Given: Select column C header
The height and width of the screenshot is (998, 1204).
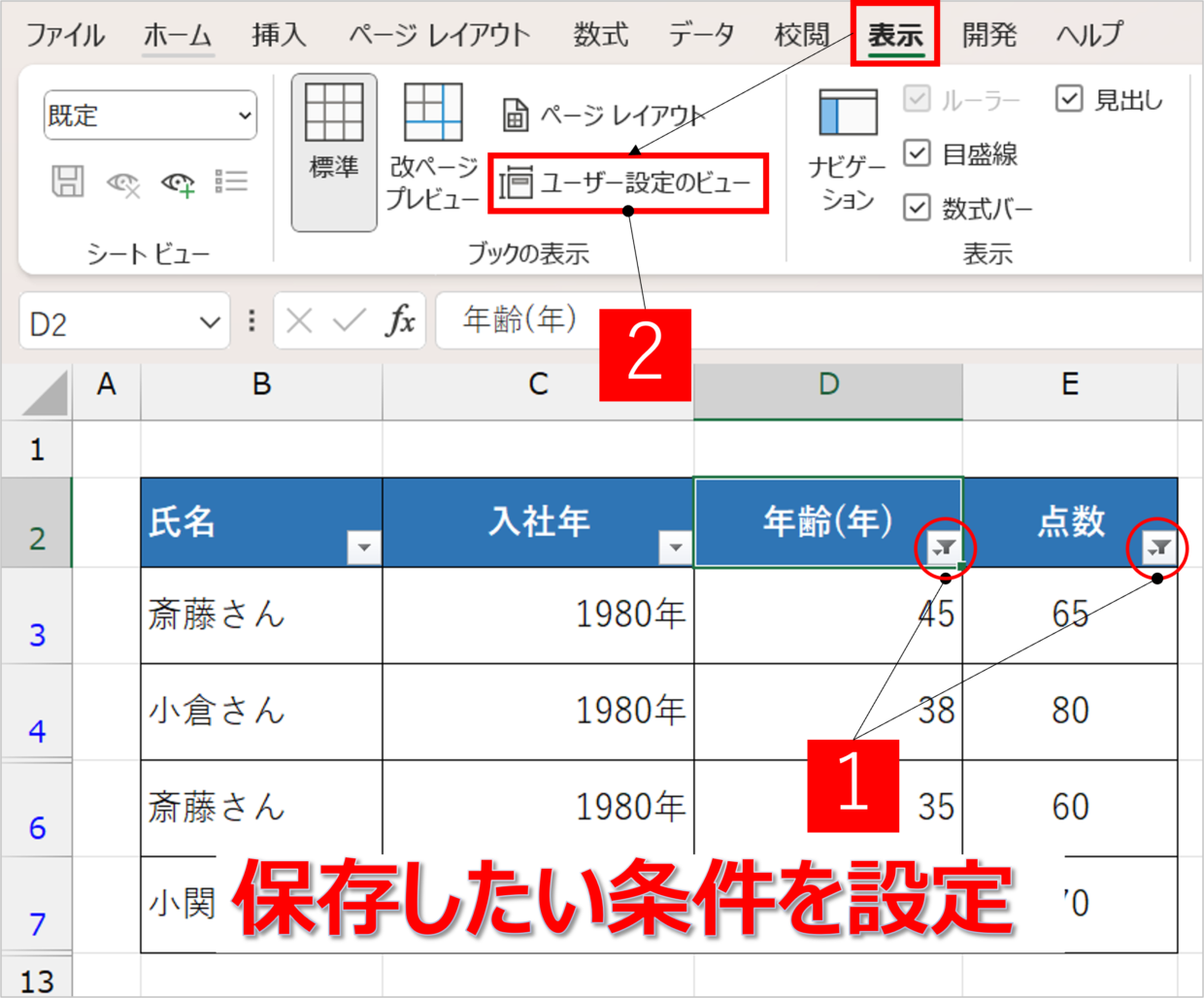Looking at the screenshot, I should (538, 385).
